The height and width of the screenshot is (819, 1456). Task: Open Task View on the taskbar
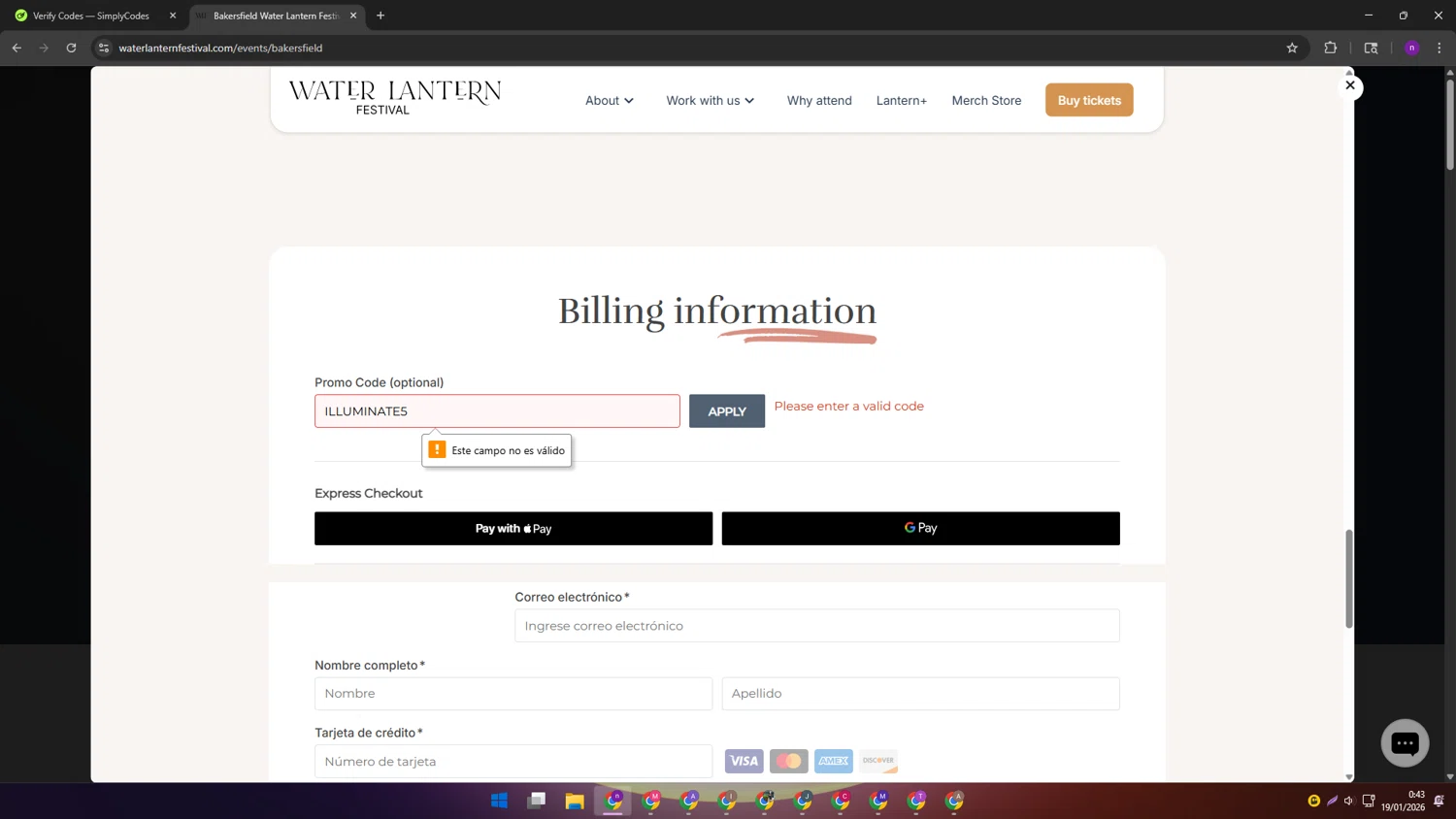coord(537,801)
